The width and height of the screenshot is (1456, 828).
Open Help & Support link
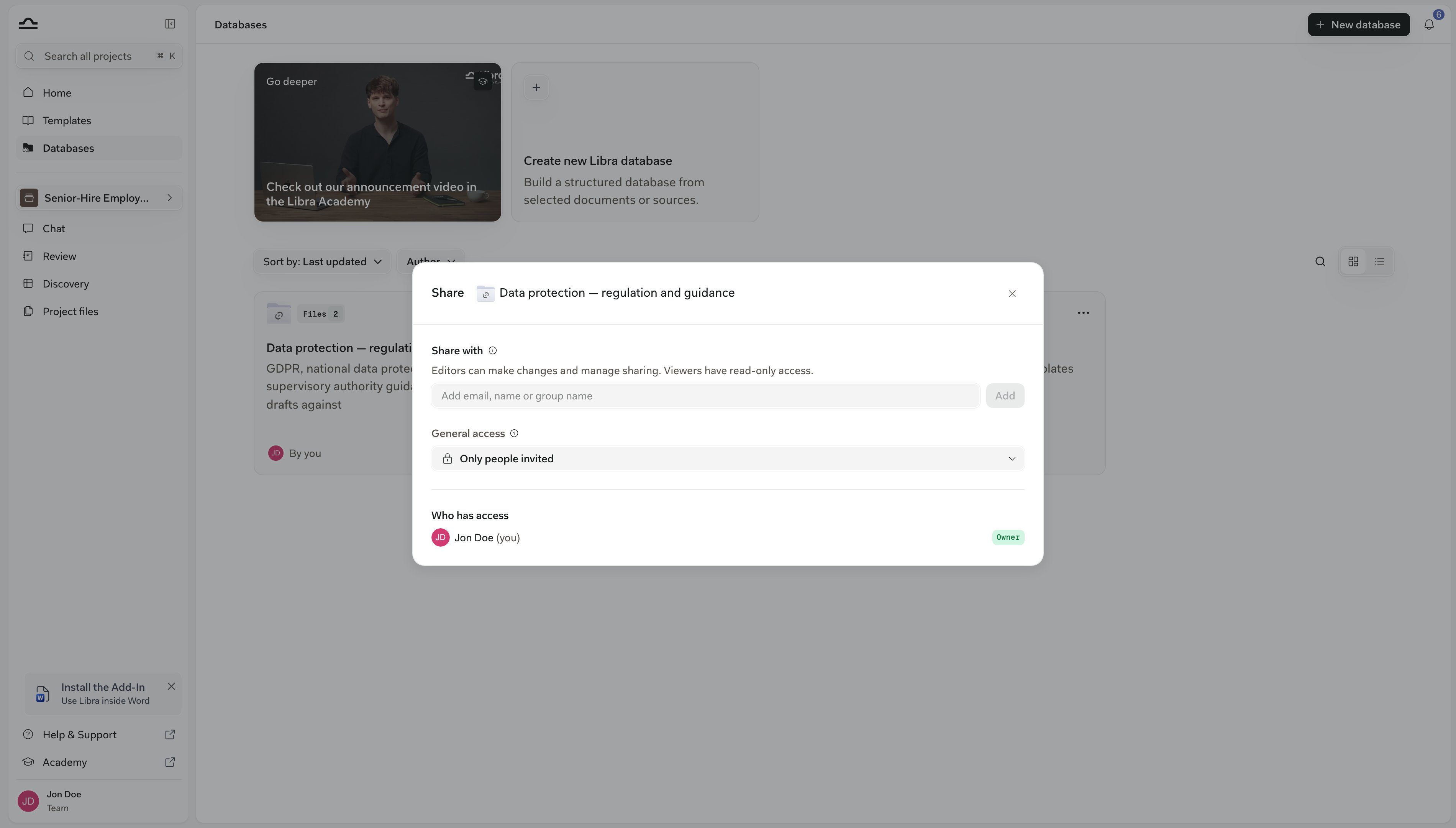pyautogui.click(x=99, y=735)
